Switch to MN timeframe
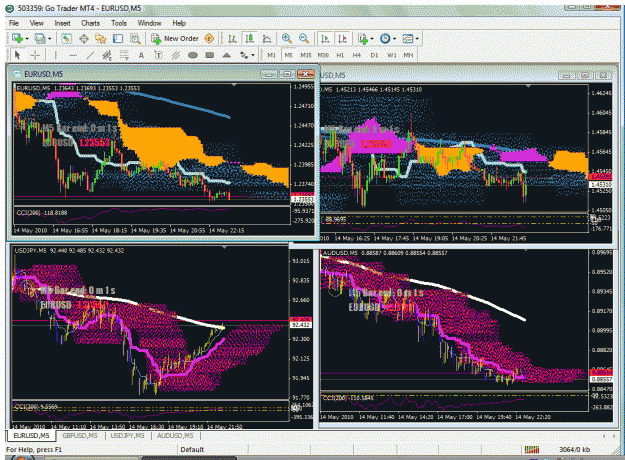Screen dimensions: 625x460 408,55
